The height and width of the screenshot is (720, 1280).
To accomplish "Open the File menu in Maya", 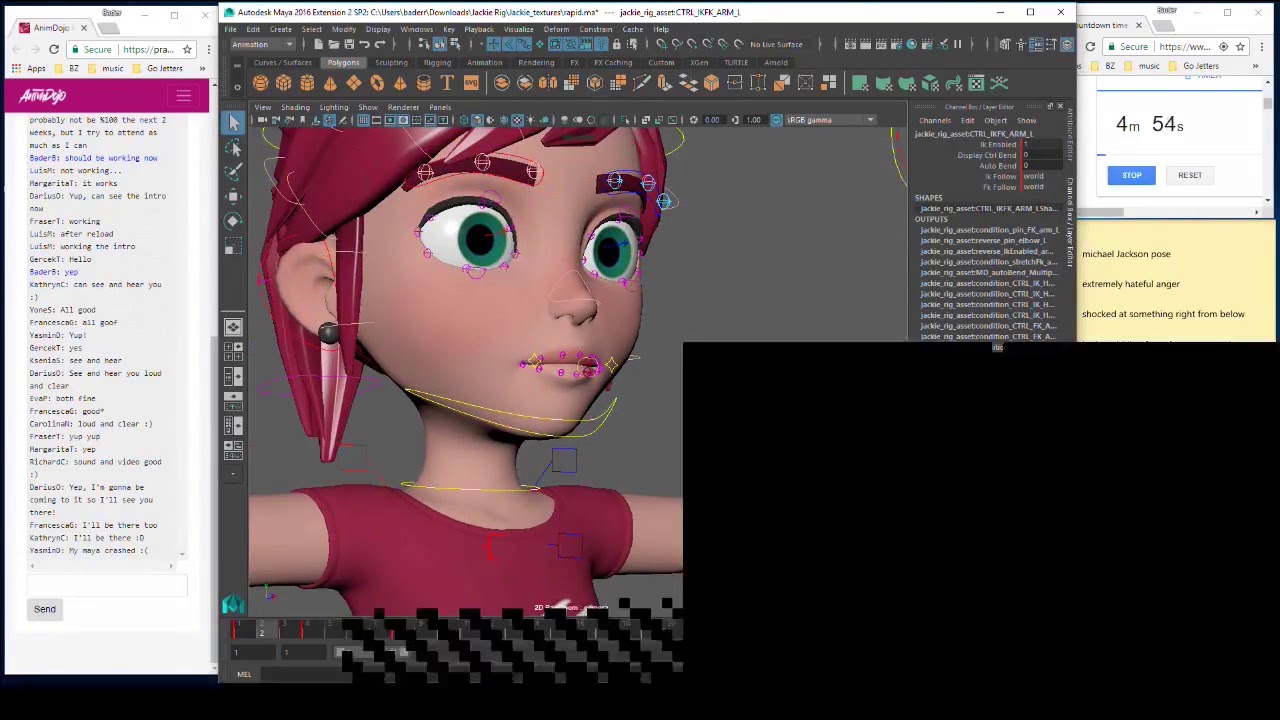I will pyautogui.click(x=231, y=29).
